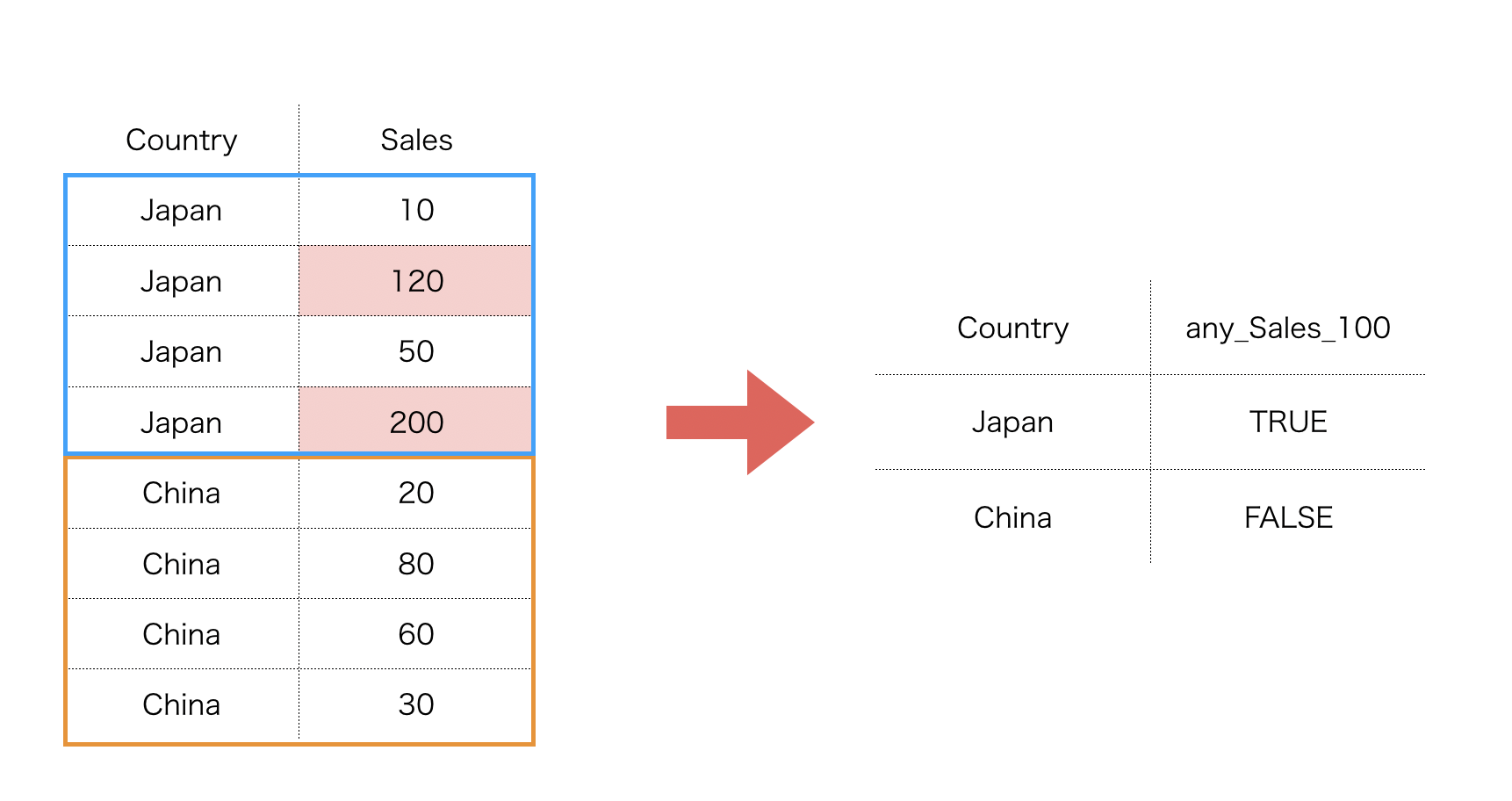Click the Sales column header
1512x801 pixels.
click(416, 141)
